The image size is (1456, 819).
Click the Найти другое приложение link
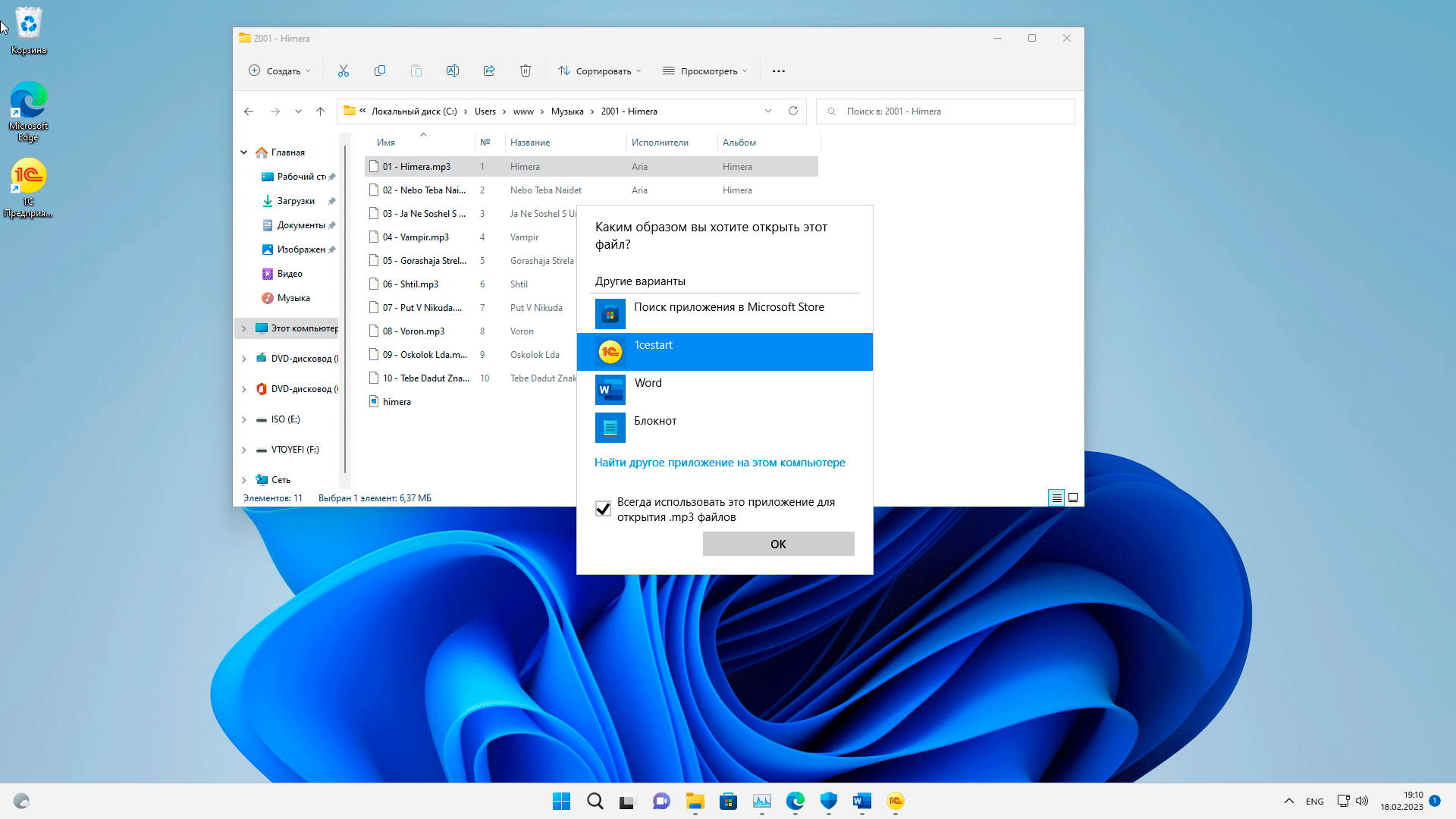[719, 463]
